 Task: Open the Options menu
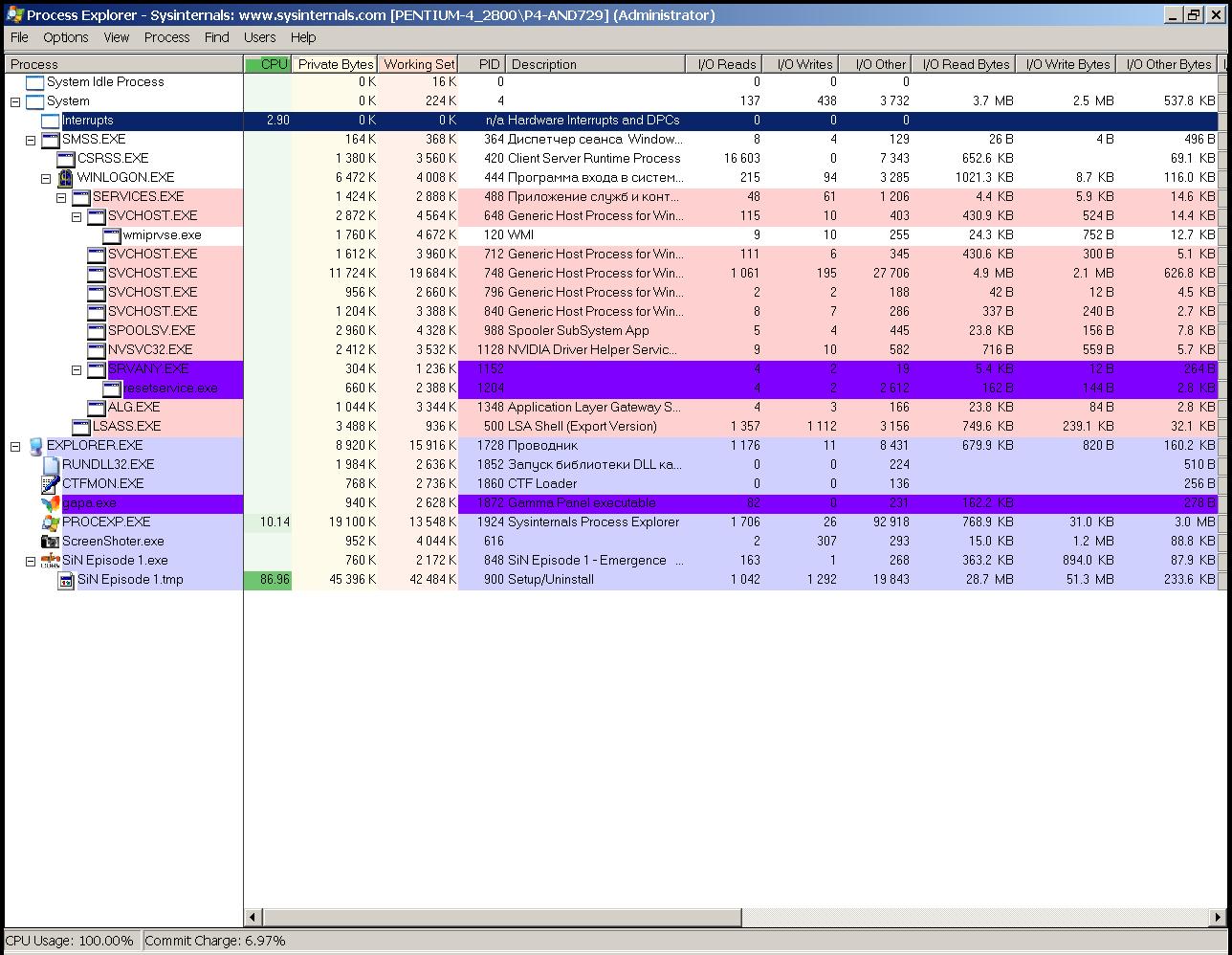pos(65,37)
